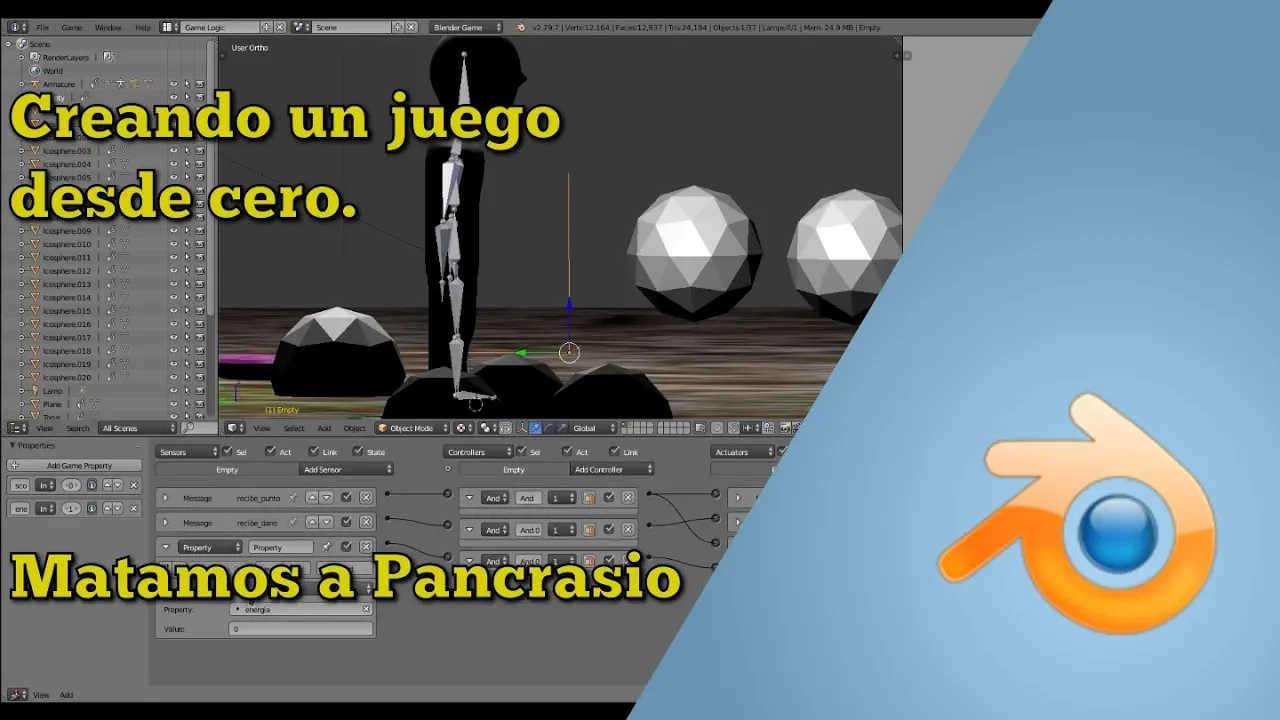Toggle selectability of Icosphere.016
The width and height of the screenshot is (1280, 720).
(186, 324)
